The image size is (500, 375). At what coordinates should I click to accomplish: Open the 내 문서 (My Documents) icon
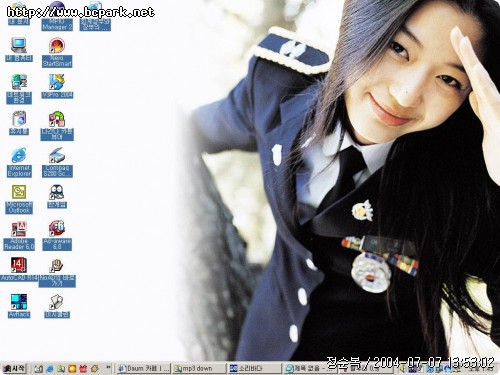[x=19, y=14]
